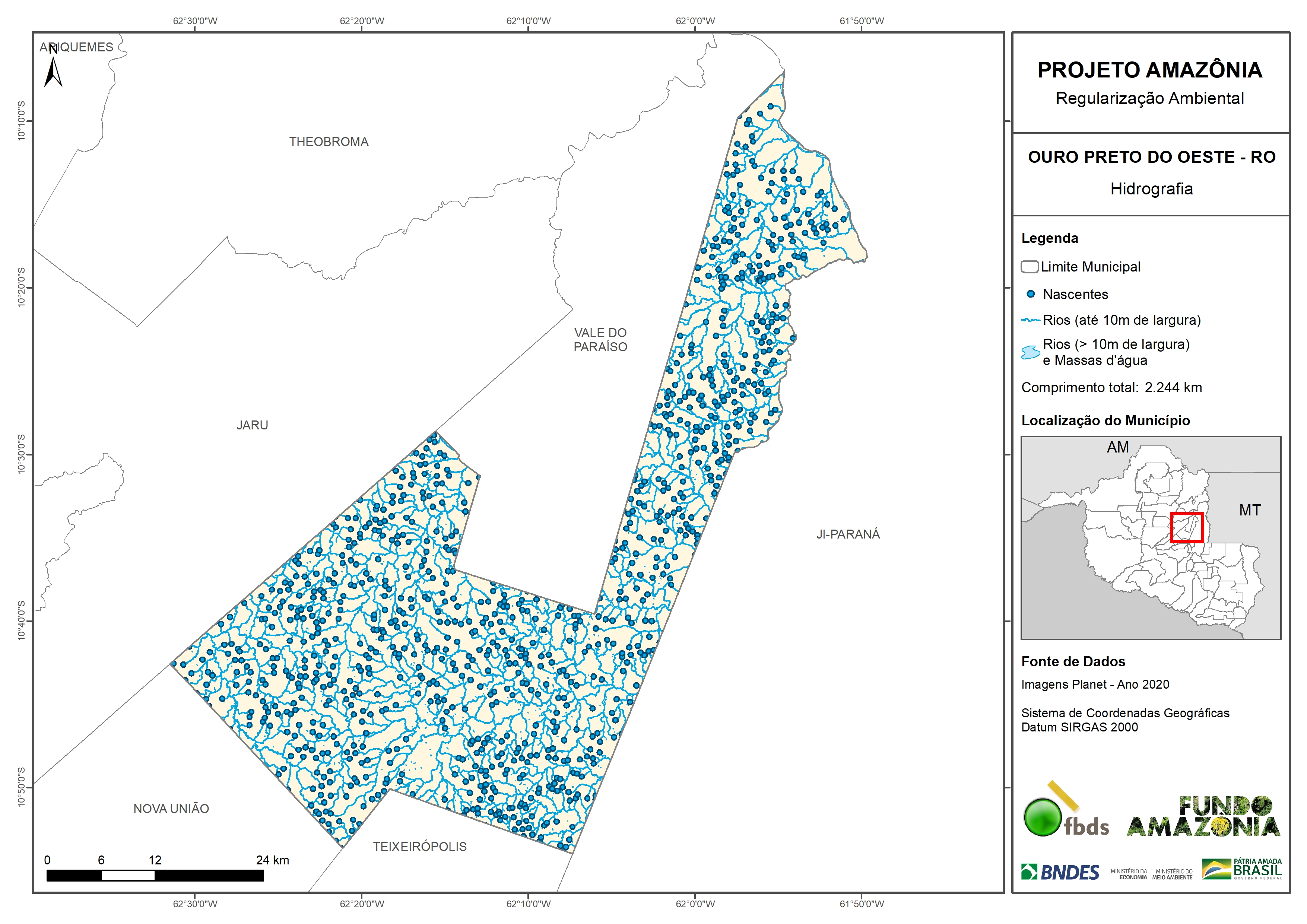Click the Nascentes blue dot legend symbol
This screenshot has height=924, width=1307.
(1030, 294)
